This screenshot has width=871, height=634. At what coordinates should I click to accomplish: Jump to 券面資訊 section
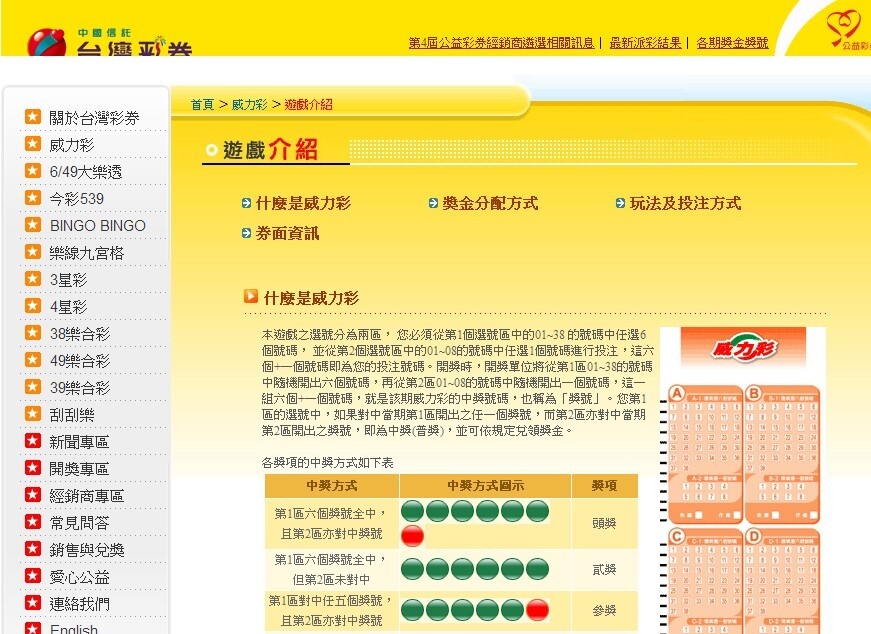tap(287, 233)
